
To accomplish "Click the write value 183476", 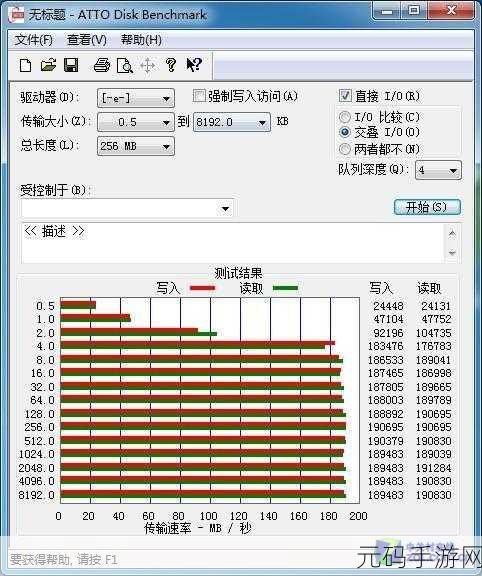I will [386, 346].
